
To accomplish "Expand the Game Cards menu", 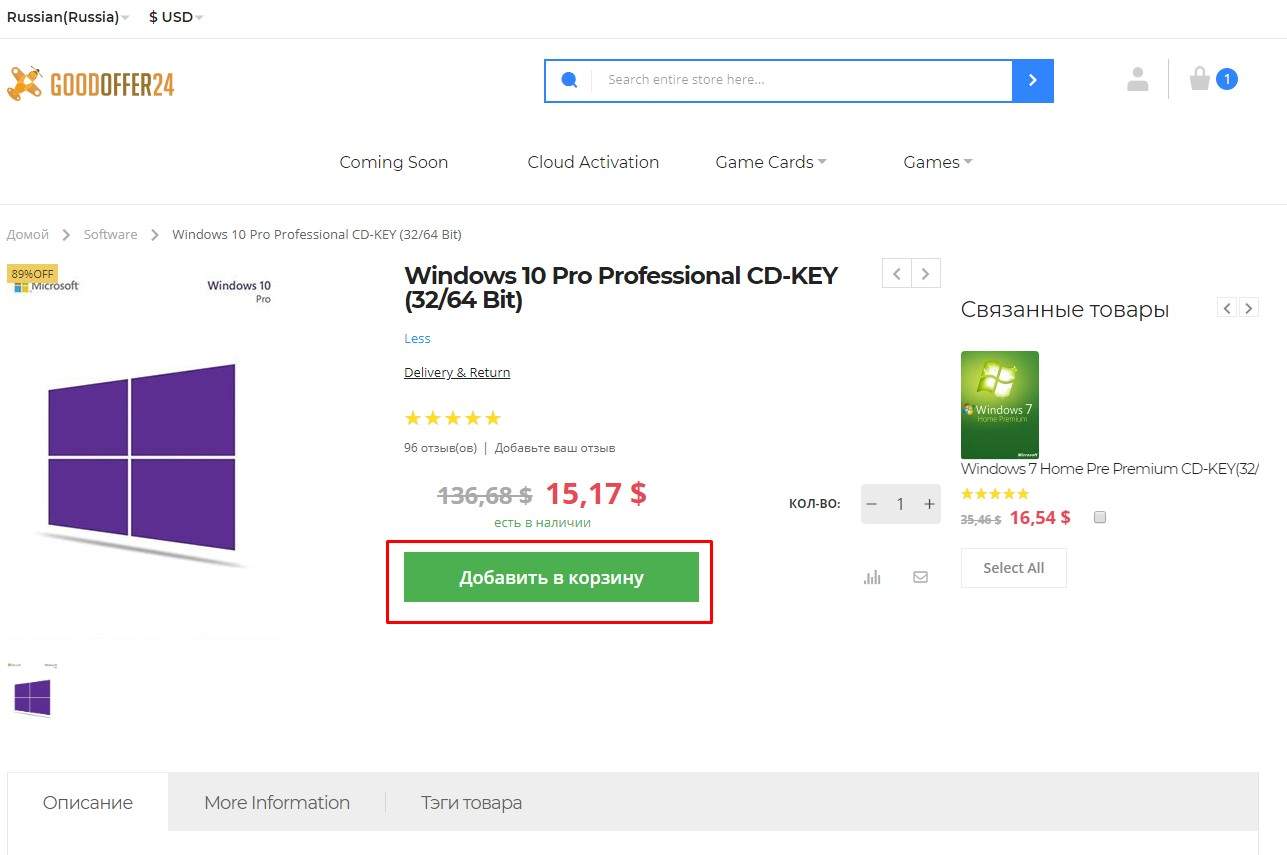I will point(770,162).
